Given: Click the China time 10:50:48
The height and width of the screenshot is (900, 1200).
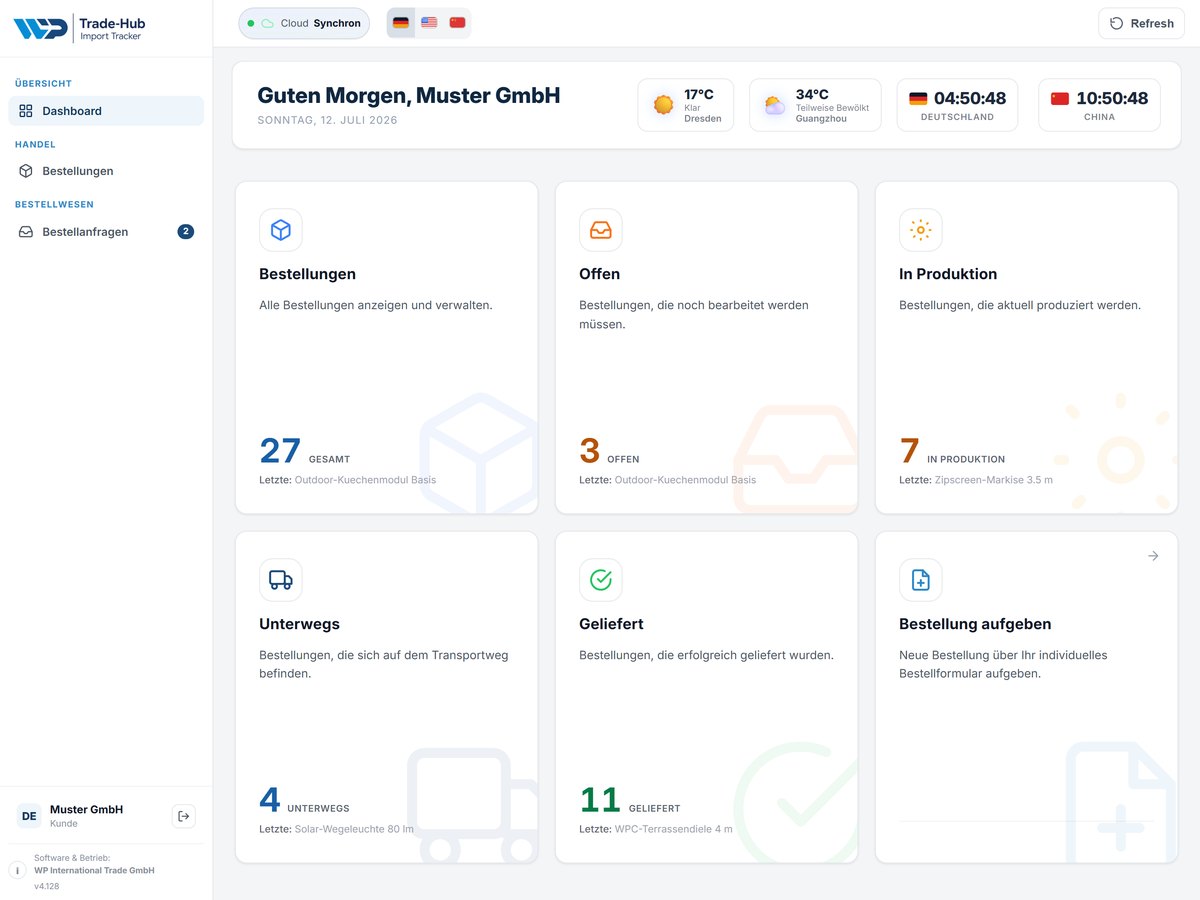Looking at the screenshot, I should (x=1112, y=98).
